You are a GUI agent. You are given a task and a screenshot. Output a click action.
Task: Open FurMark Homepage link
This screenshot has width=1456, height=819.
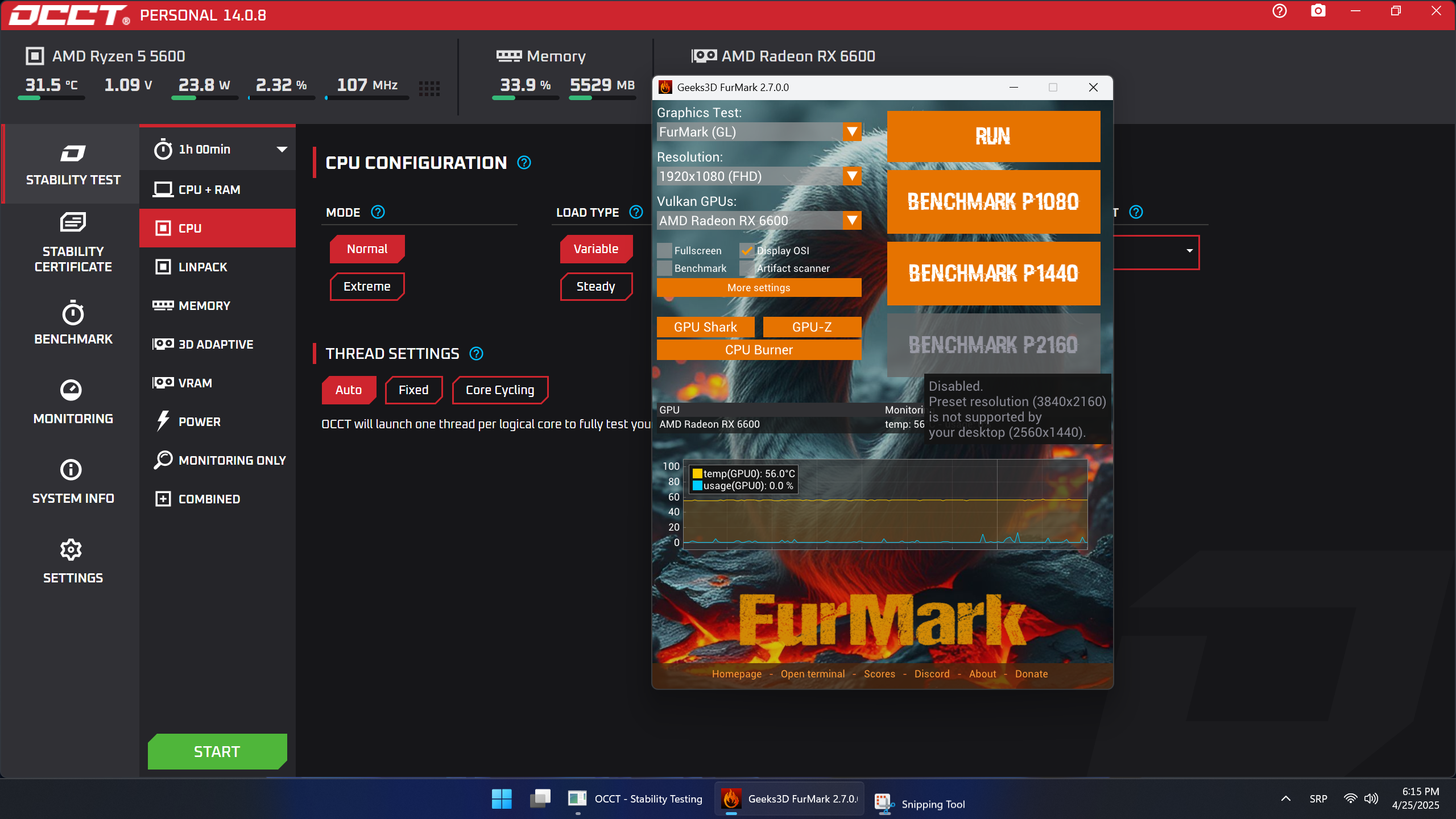point(737,674)
